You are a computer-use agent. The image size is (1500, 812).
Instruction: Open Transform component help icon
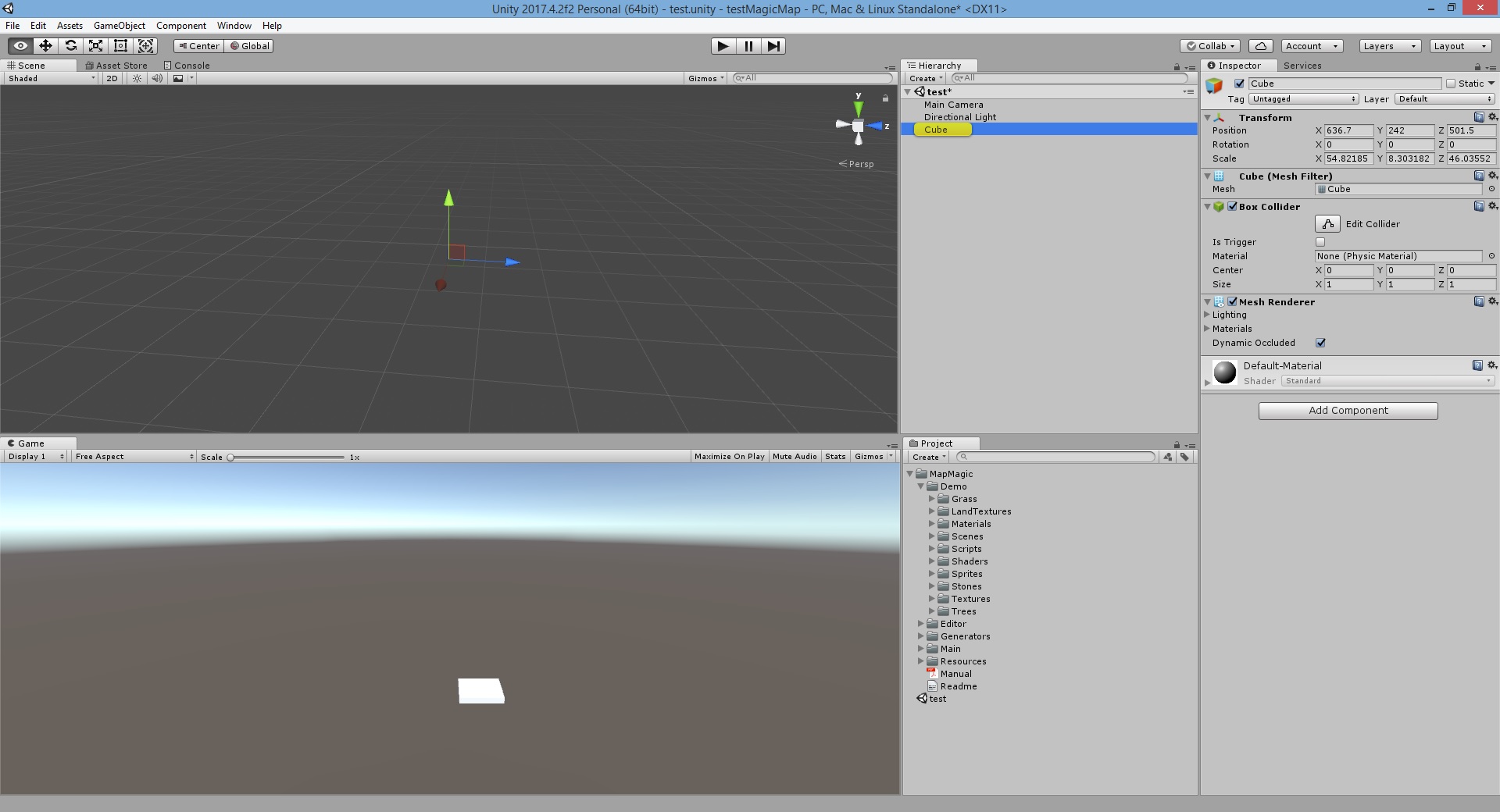[x=1479, y=117]
